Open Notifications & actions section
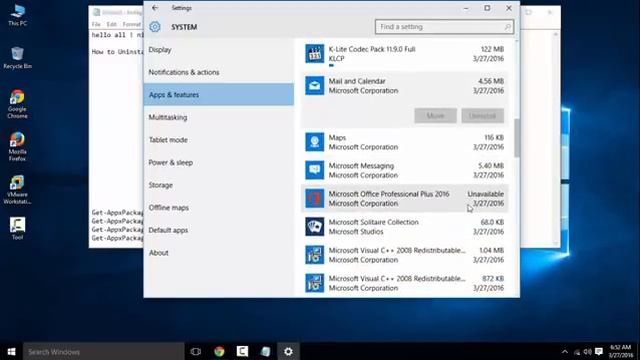Viewport: 640px width, 360px height. click(x=219, y=72)
